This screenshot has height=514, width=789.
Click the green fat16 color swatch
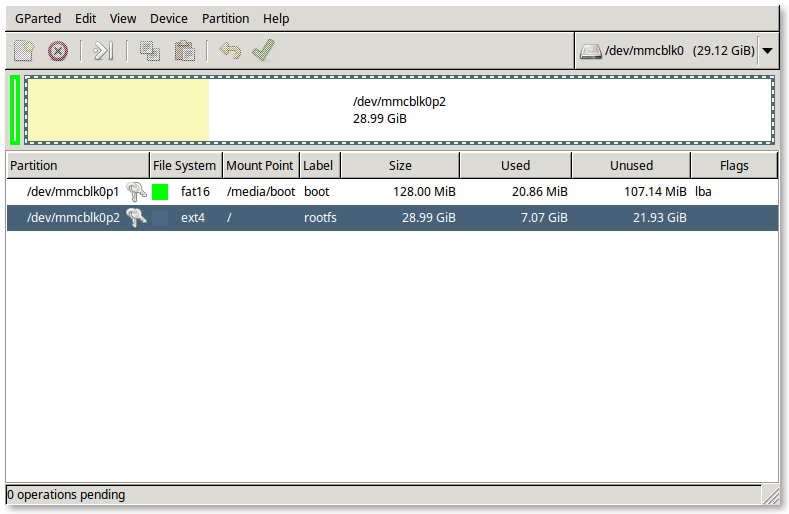[x=160, y=192]
